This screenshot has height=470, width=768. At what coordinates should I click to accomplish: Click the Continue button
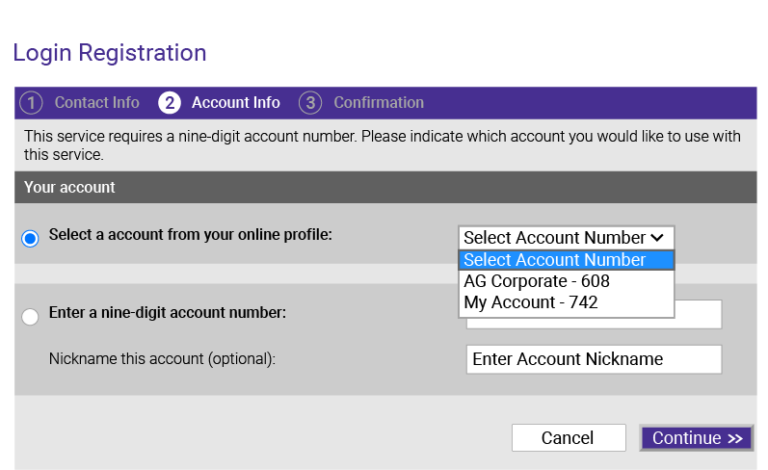tap(696, 438)
